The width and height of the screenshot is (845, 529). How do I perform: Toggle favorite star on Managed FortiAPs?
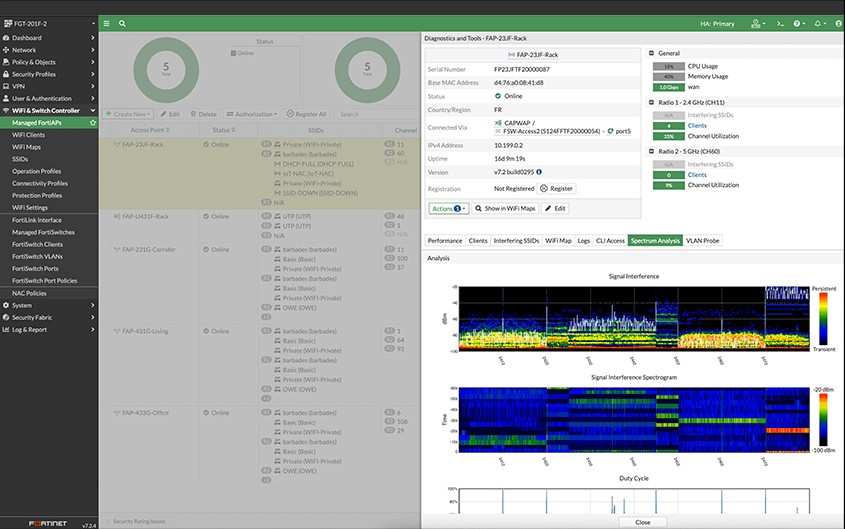(x=92, y=122)
